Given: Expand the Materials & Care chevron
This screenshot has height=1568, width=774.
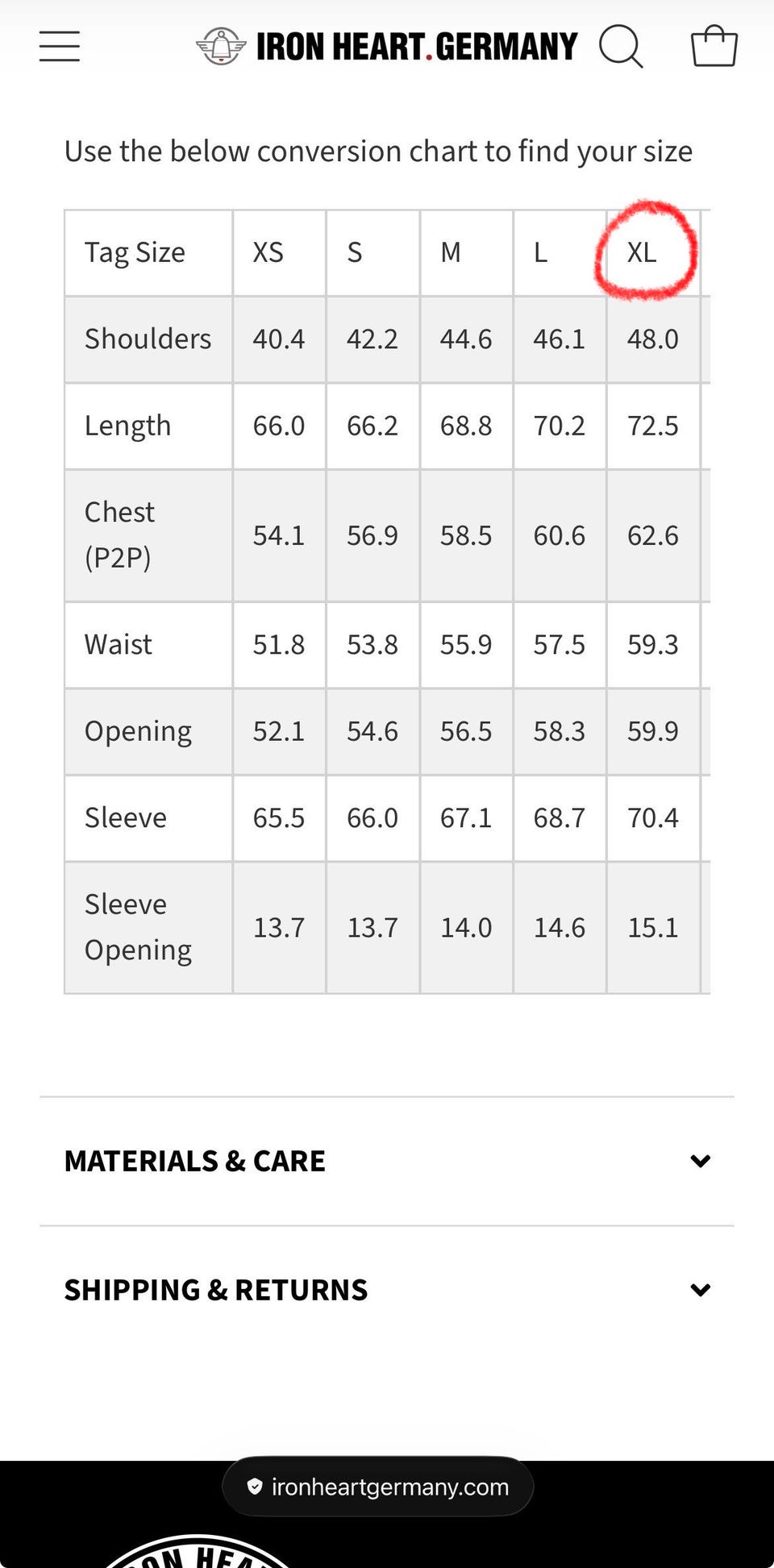Looking at the screenshot, I should pyautogui.click(x=700, y=1161).
